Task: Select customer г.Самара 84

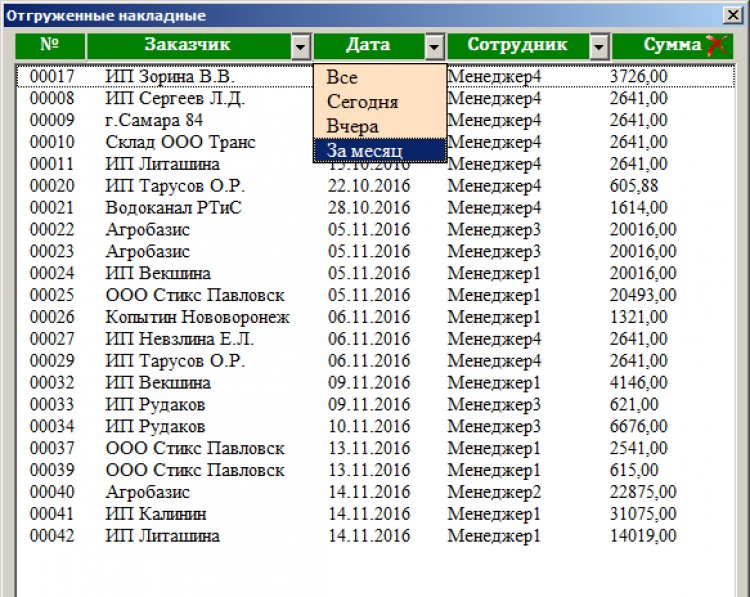Action: (154, 120)
